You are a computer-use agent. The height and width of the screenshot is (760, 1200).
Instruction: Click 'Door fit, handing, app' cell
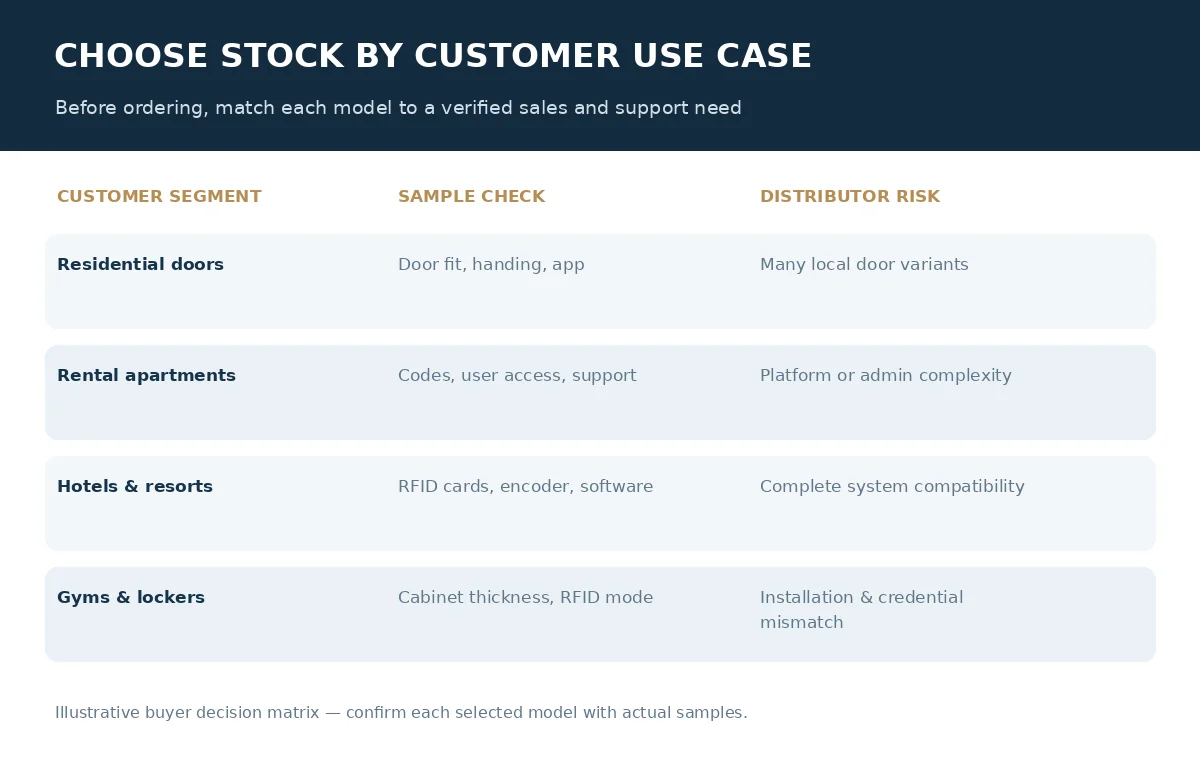[491, 265]
